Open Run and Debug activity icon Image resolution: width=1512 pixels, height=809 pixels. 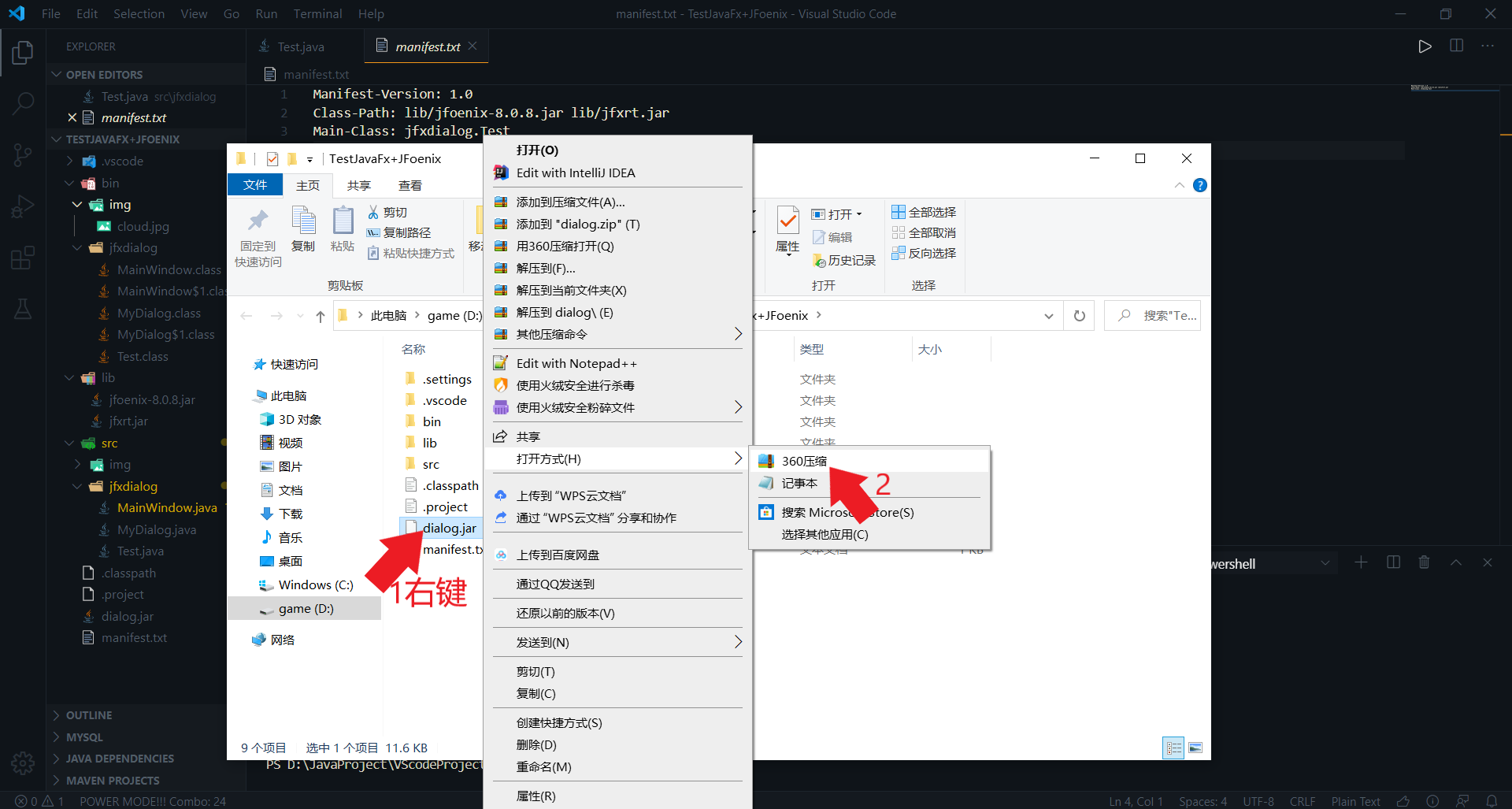pyautogui.click(x=23, y=206)
